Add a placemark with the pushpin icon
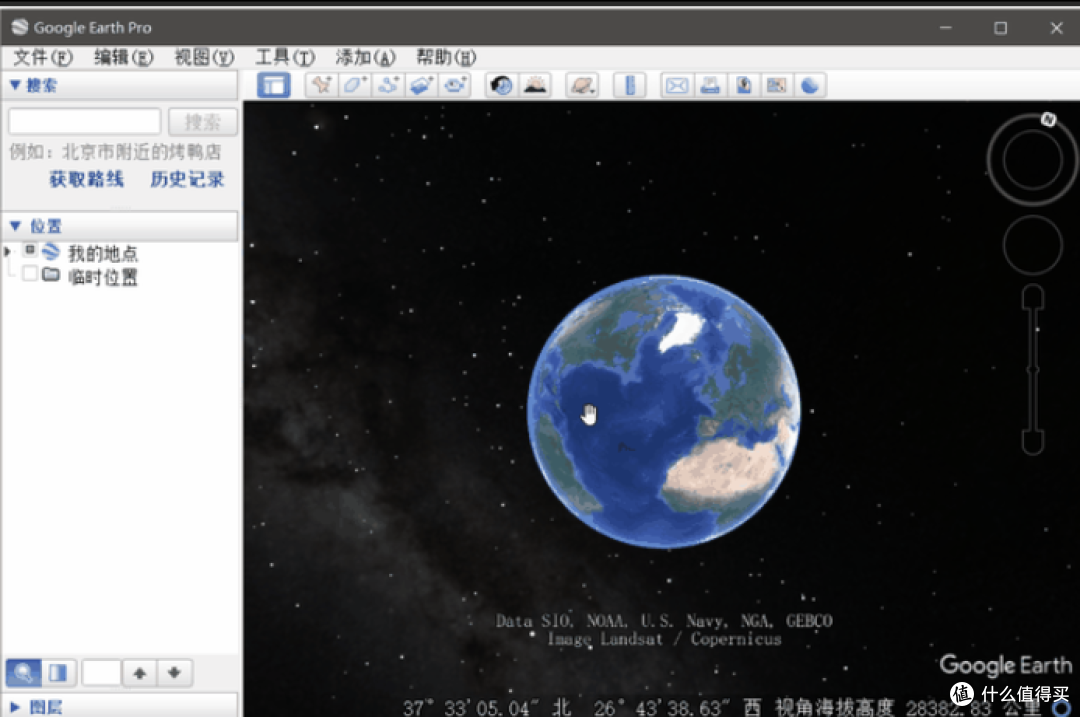1080x717 pixels. point(322,85)
